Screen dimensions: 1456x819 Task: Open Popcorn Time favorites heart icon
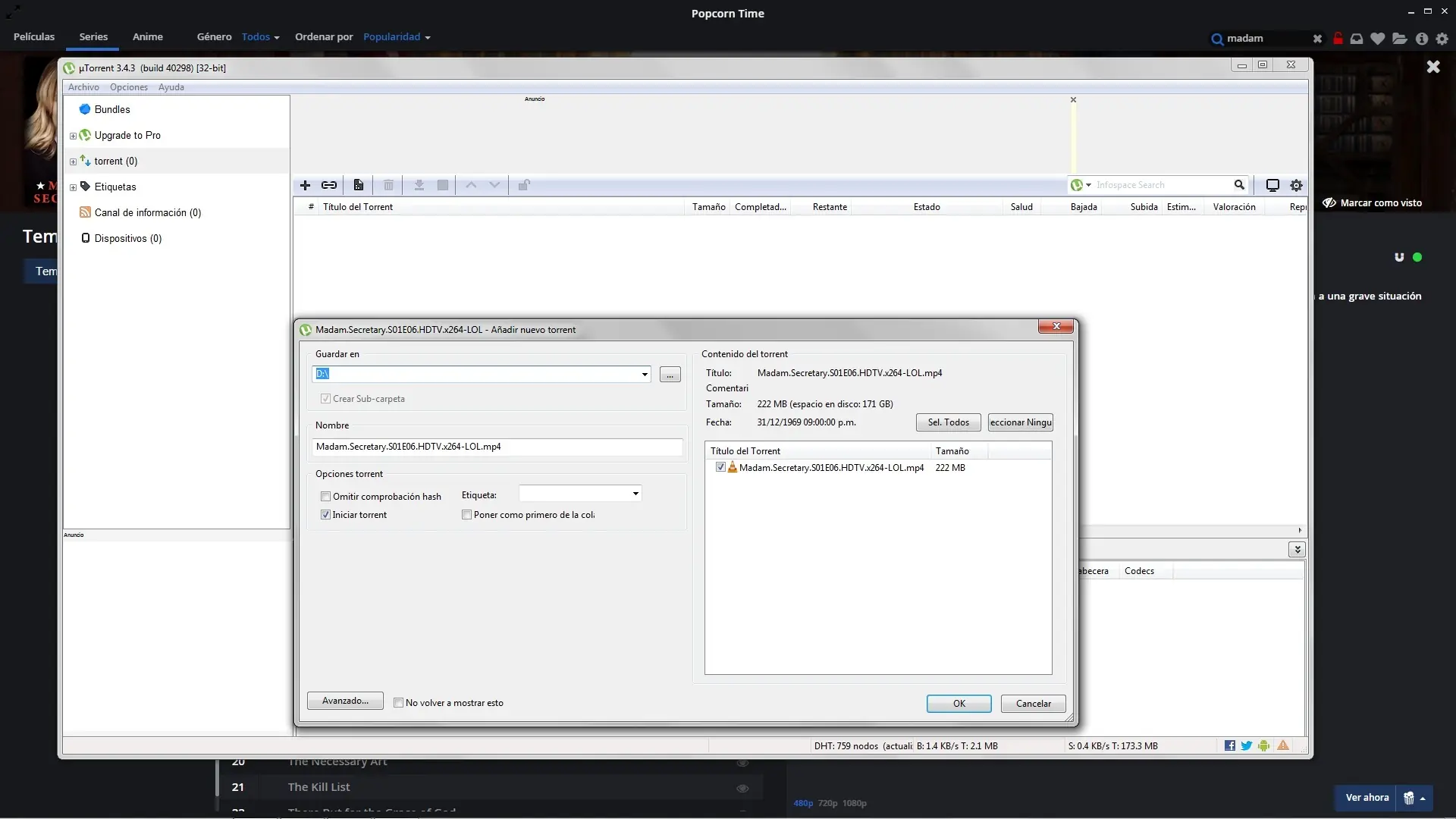(x=1378, y=38)
